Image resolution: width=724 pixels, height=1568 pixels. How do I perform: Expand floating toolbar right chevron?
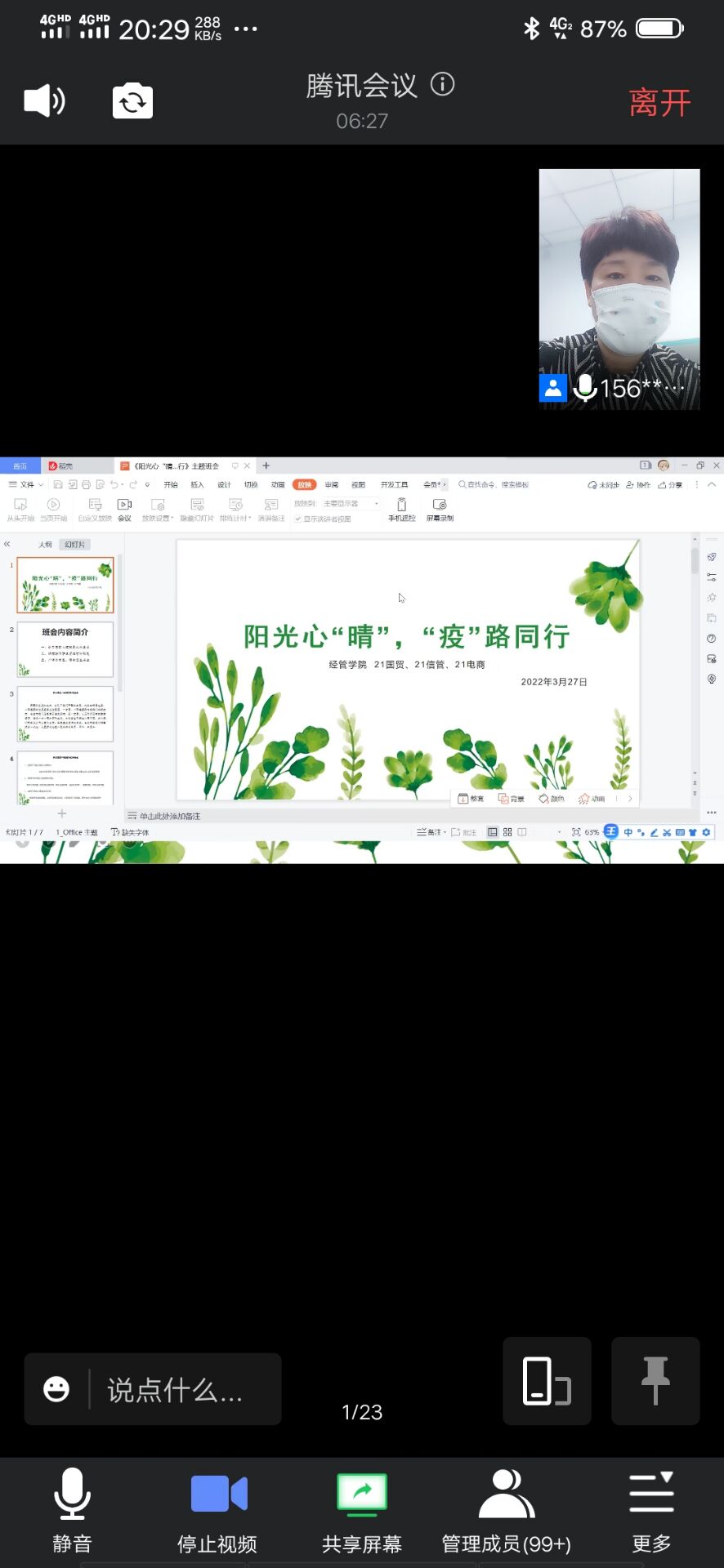tap(630, 799)
